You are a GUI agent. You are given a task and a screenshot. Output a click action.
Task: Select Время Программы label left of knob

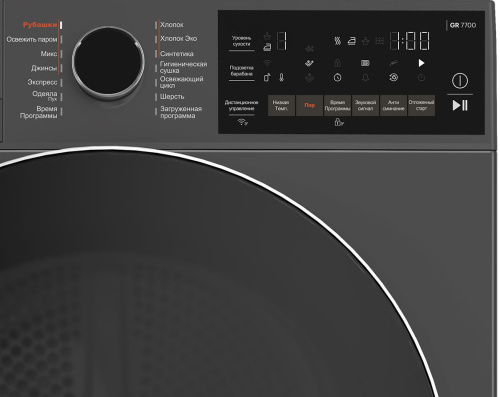38,112
